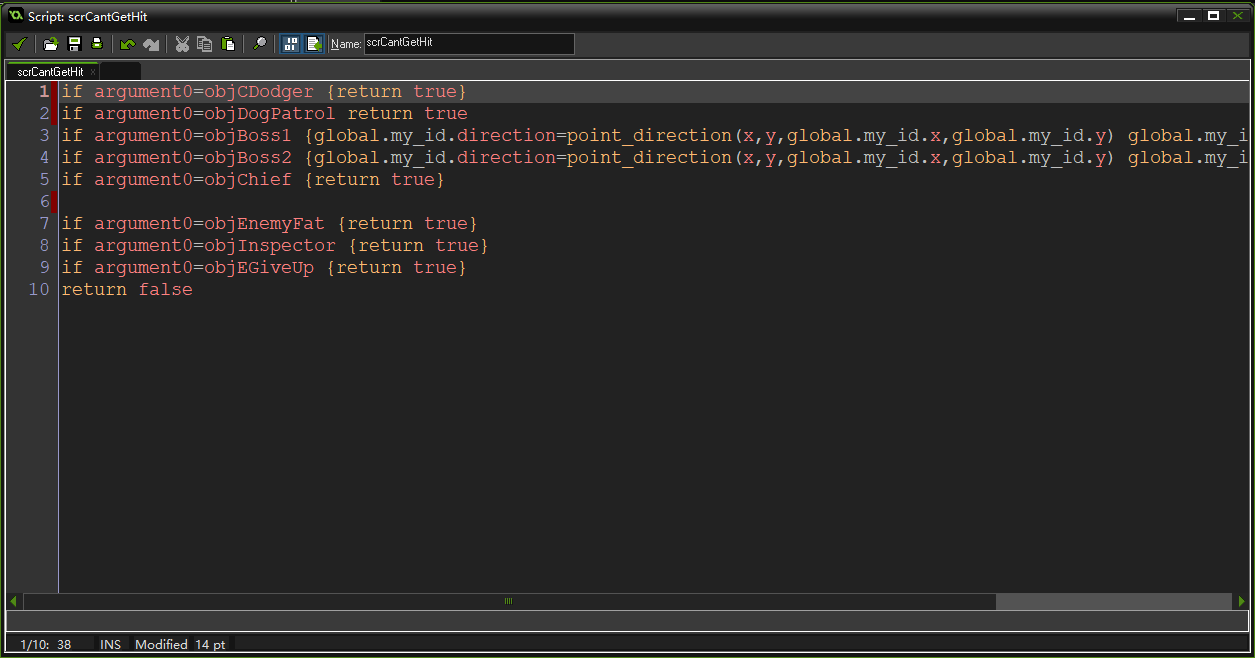Screen dimensions: 1255x658
Task: Click the horizontal scrollbar thumb
Action: [509, 601]
